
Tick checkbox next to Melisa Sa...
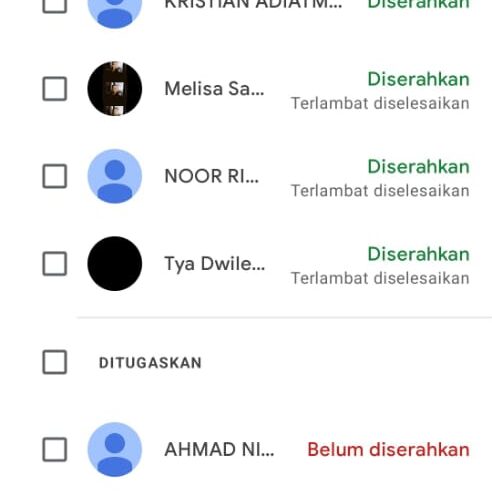55,89
